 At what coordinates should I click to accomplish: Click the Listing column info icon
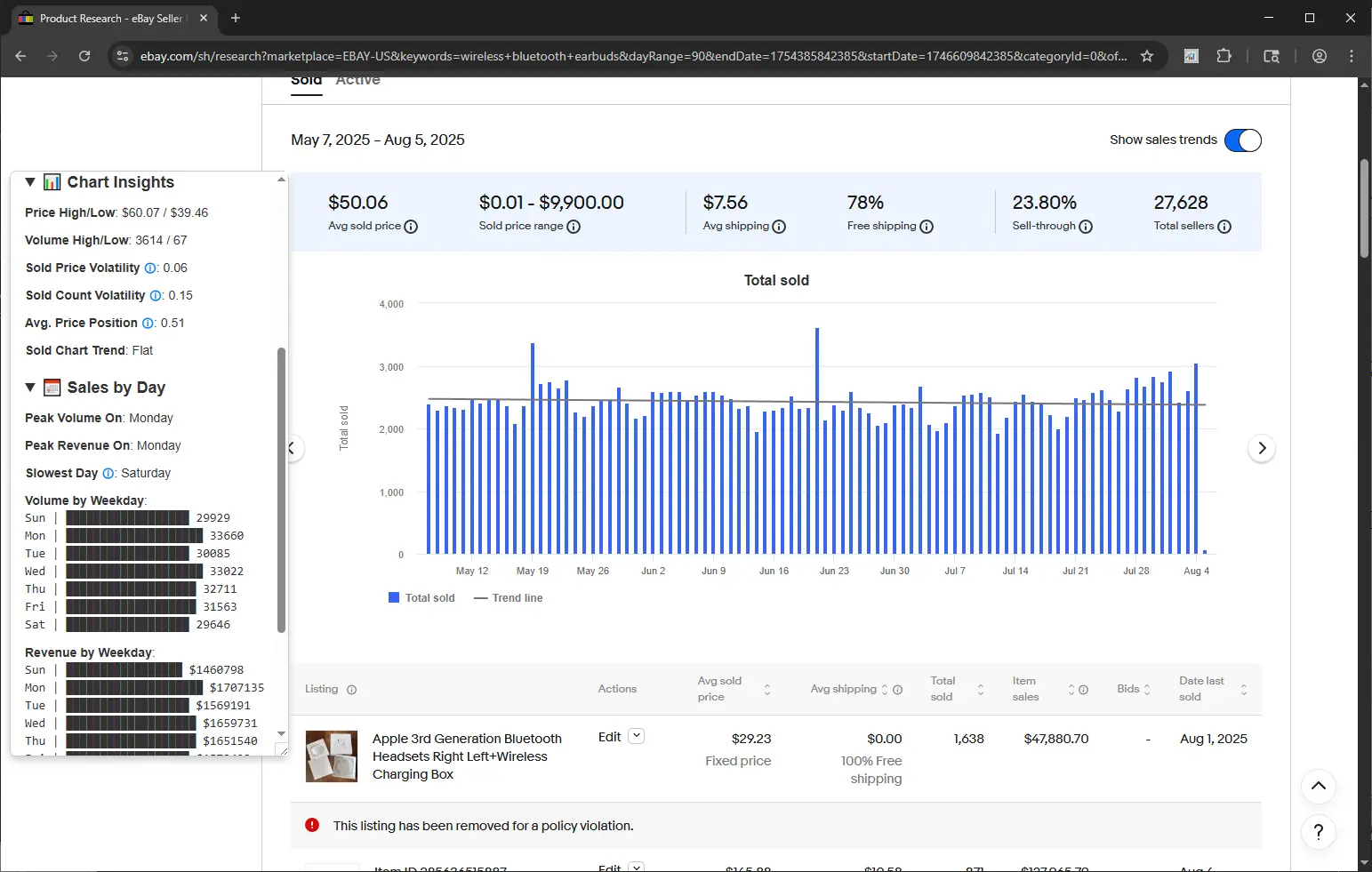[351, 690]
